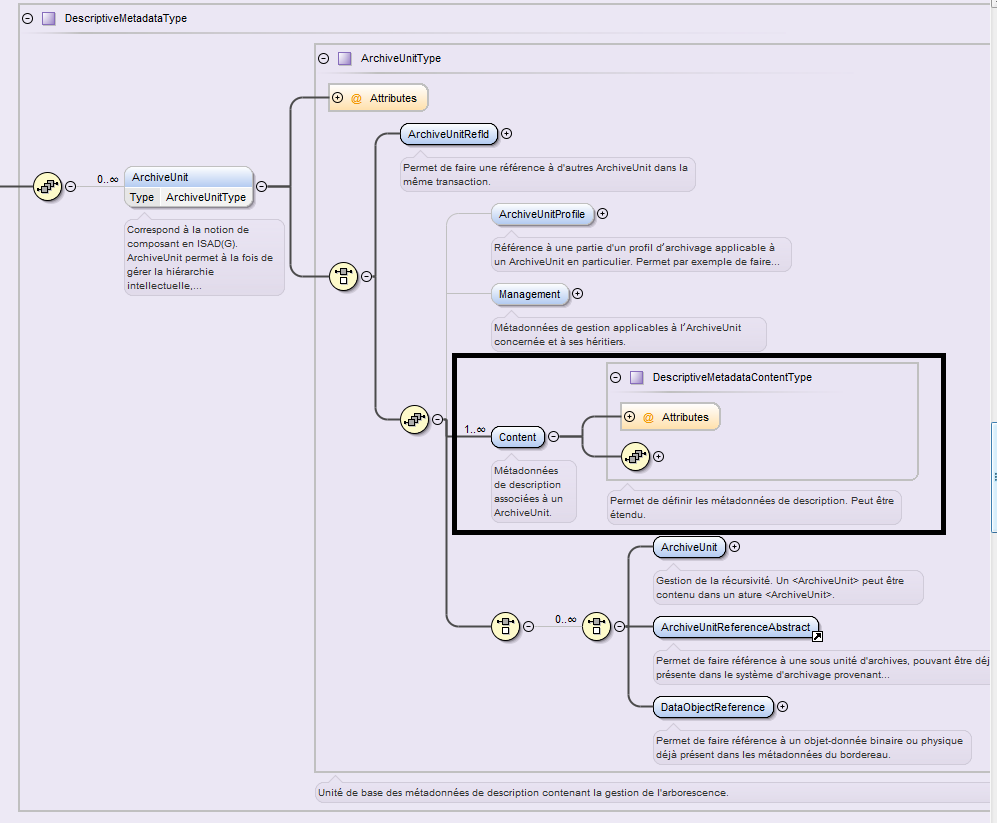
Task: Click the purple ArchiveUnitType type icon
Action: point(344,58)
